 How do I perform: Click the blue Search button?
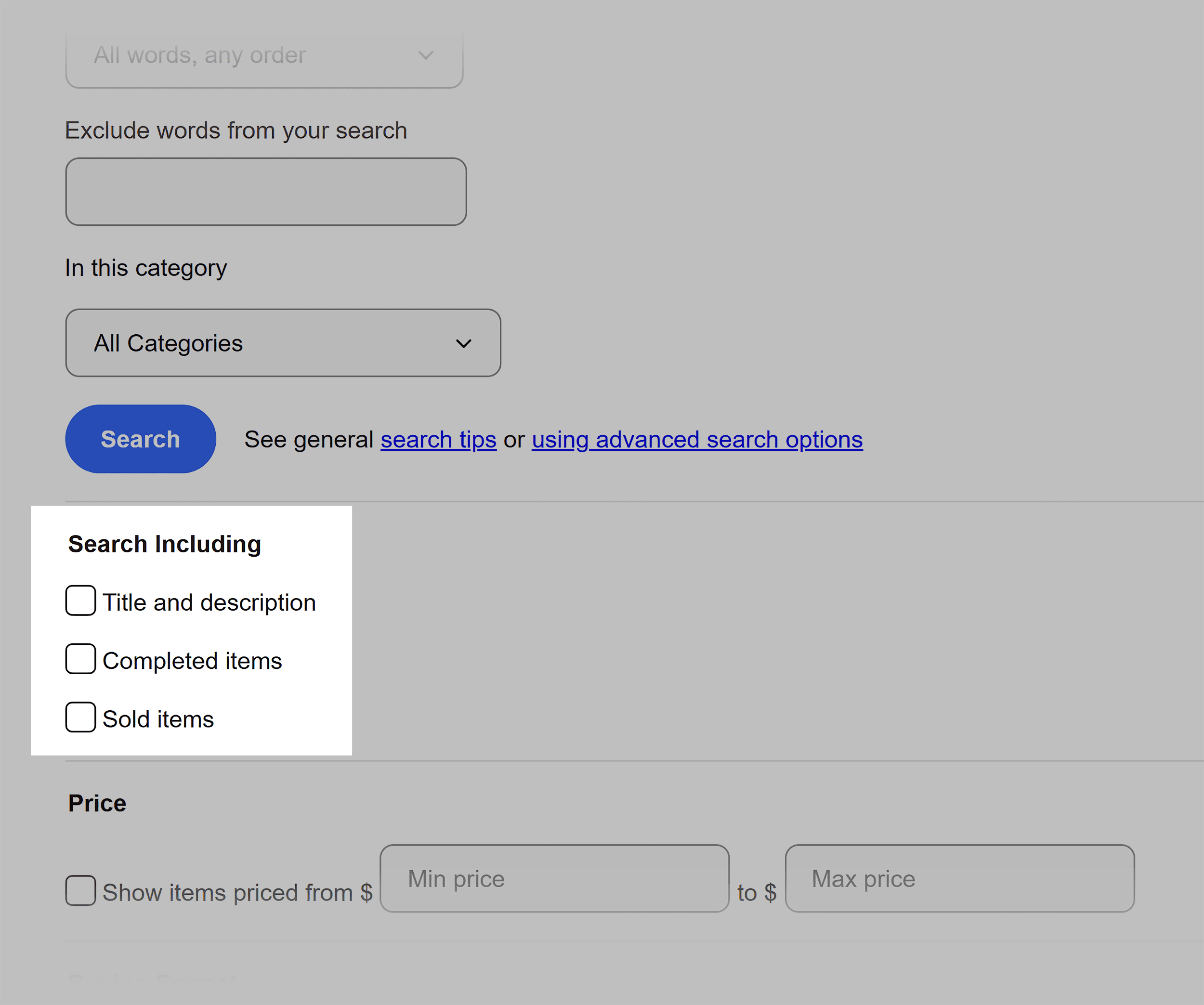click(x=141, y=439)
